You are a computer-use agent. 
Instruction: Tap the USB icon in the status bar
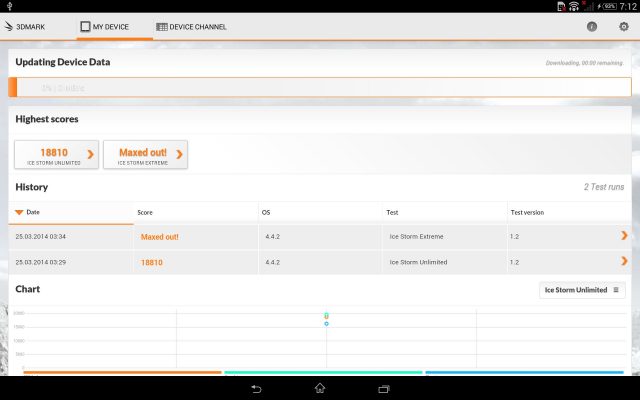pos(10,6)
